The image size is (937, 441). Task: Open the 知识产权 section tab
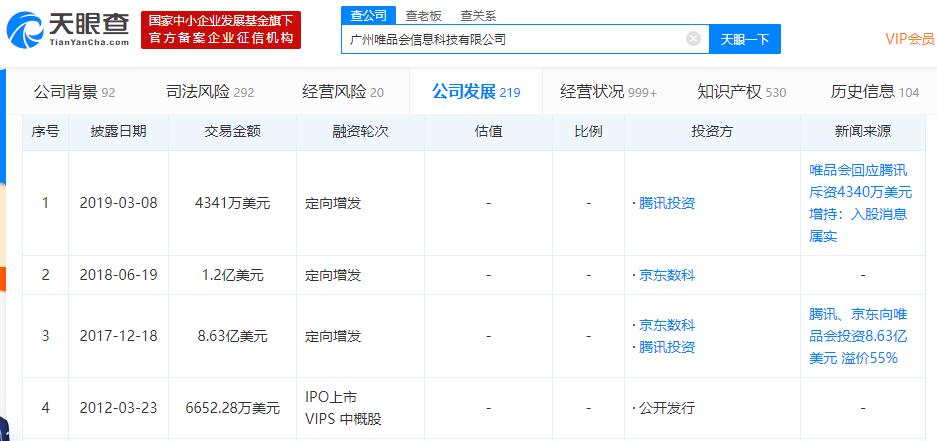pos(742,92)
